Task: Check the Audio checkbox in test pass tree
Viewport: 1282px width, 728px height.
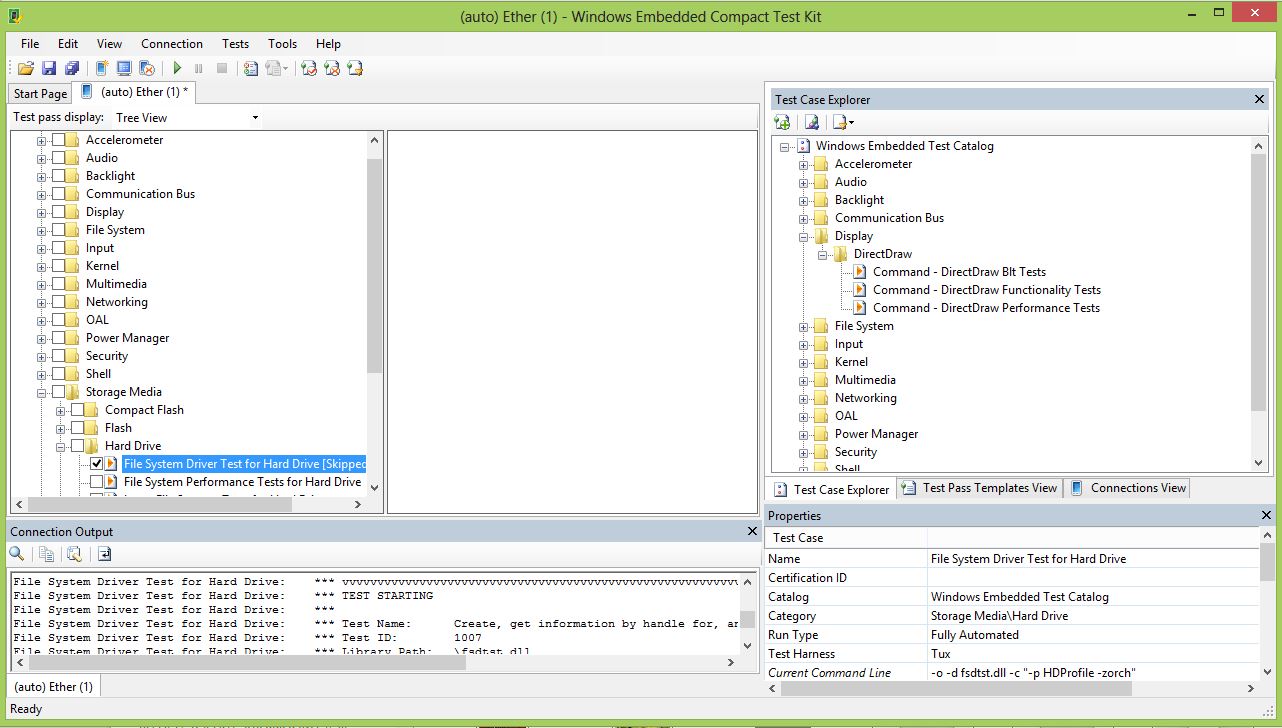Action: (58, 158)
